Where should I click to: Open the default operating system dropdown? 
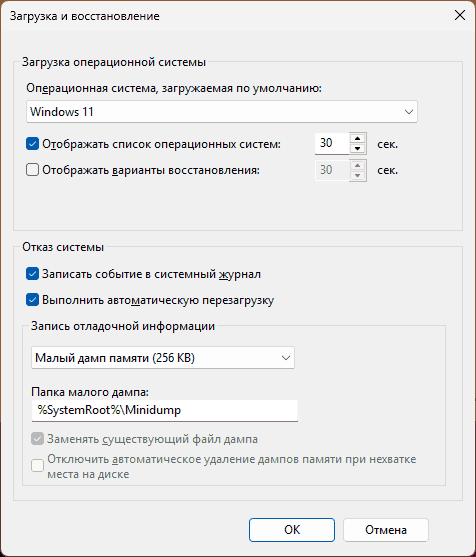pyautogui.click(x=222, y=112)
